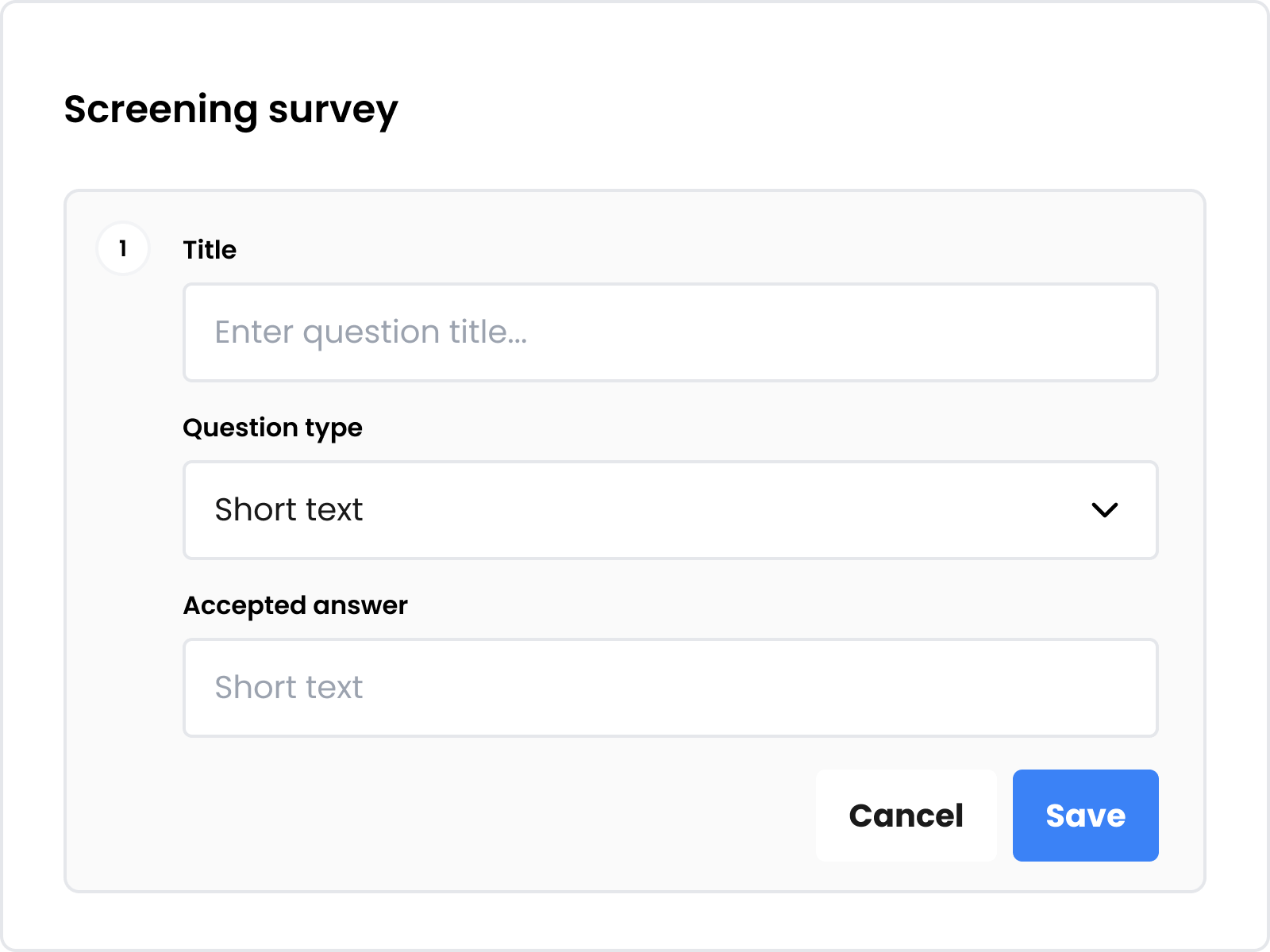Select the dropdown arrow in Question type field

[1106, 512]
